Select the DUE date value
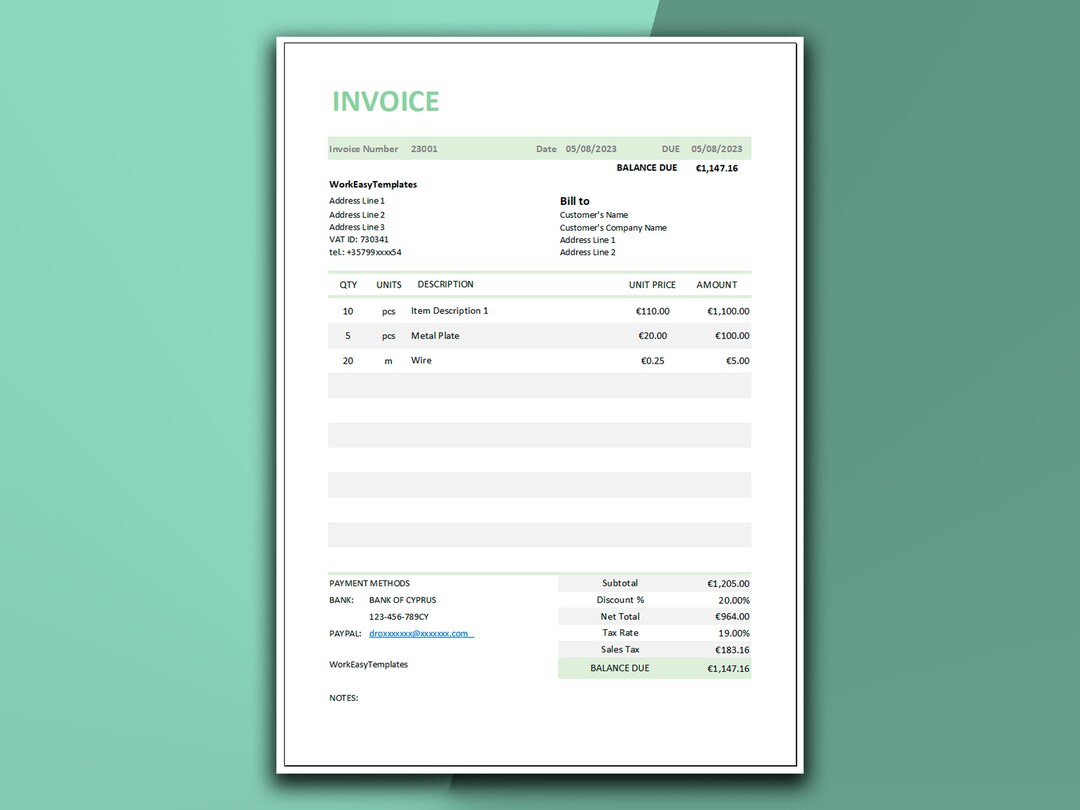This screenshot has width=1080, height=810. [717, 148]
